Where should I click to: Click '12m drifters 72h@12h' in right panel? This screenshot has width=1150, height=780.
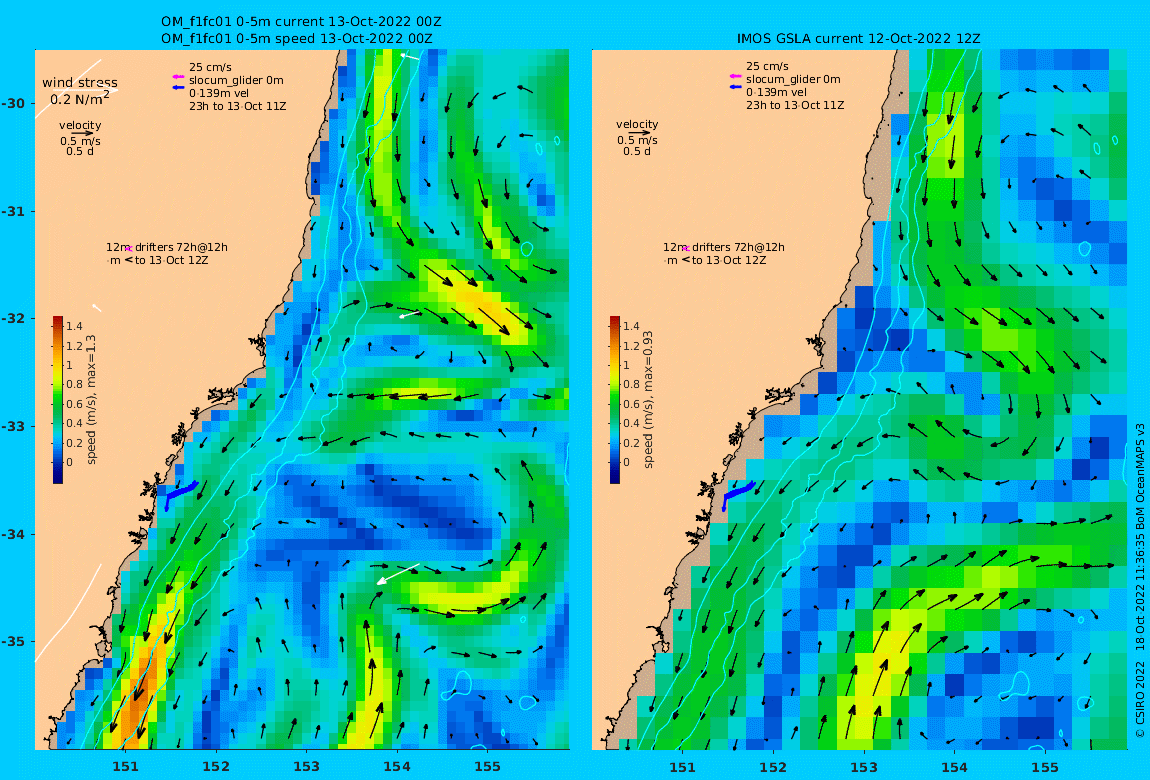coord(725,247)
